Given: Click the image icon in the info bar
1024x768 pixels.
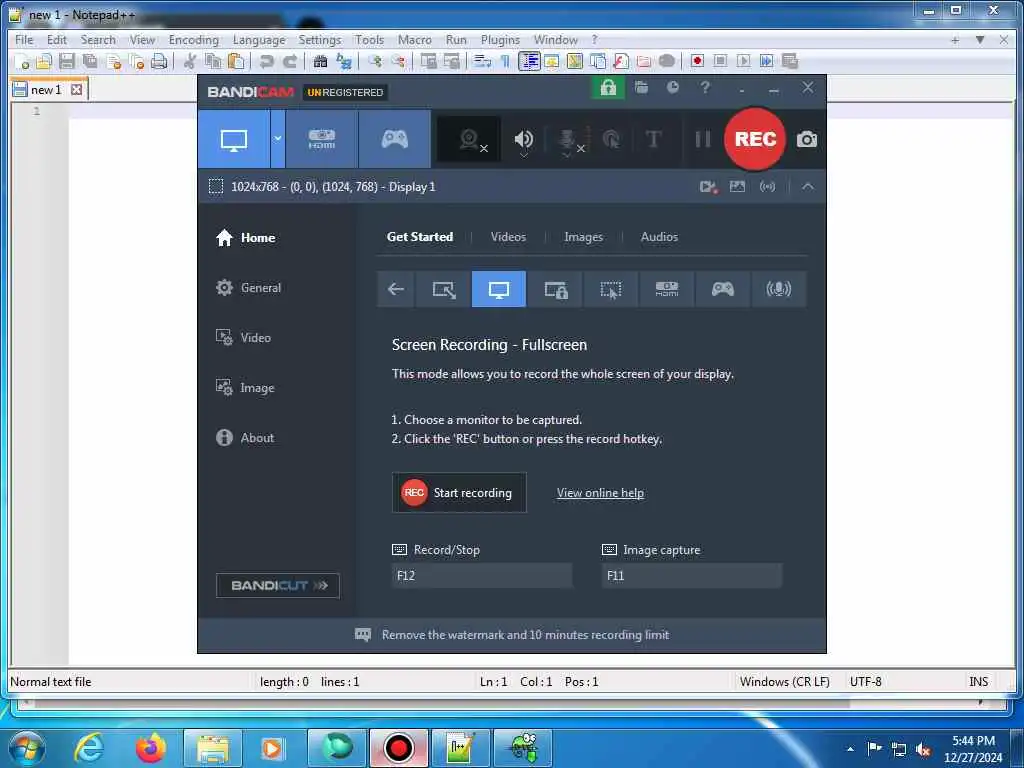Looking at the screenshot, I should tap(737, 187).
